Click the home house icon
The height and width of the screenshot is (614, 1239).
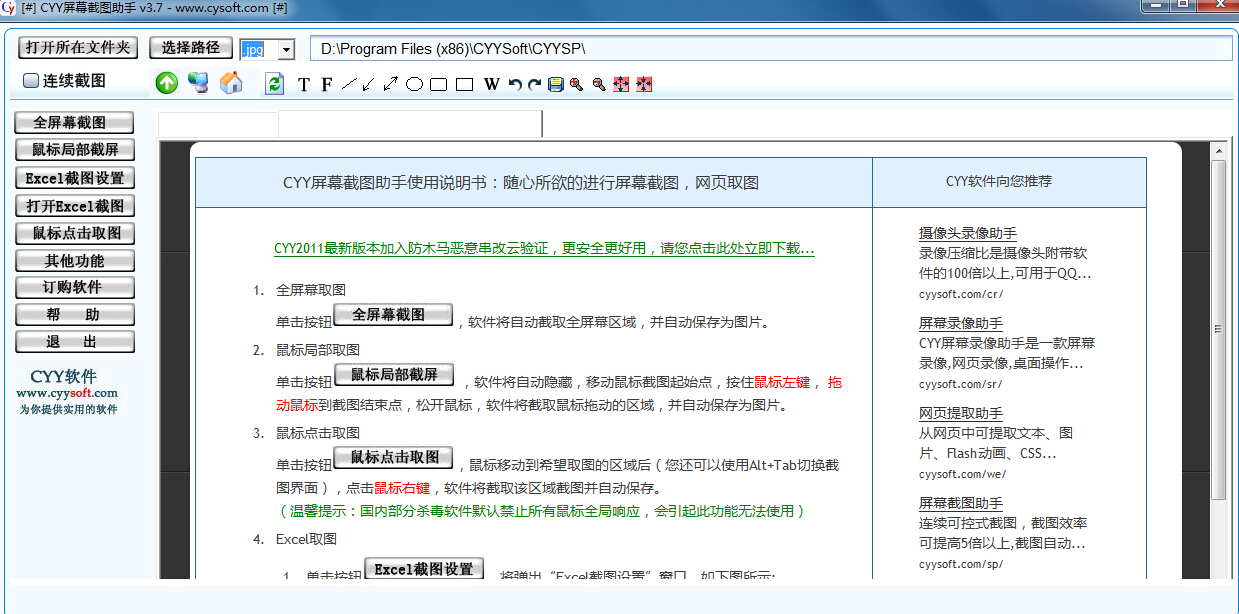point(231,83)
